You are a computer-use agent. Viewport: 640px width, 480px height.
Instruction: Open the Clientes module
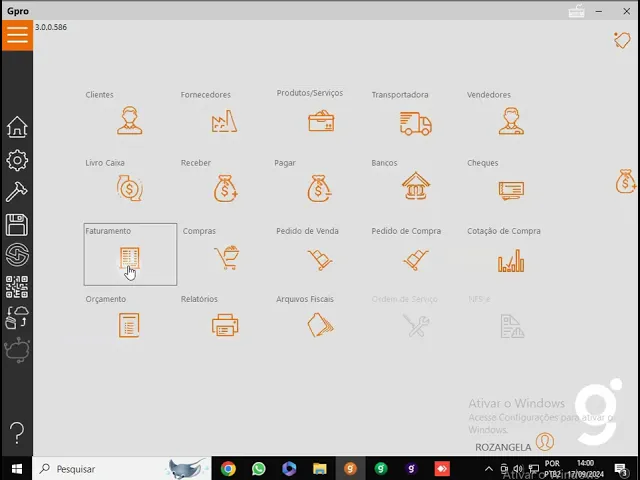pos(129,121)
